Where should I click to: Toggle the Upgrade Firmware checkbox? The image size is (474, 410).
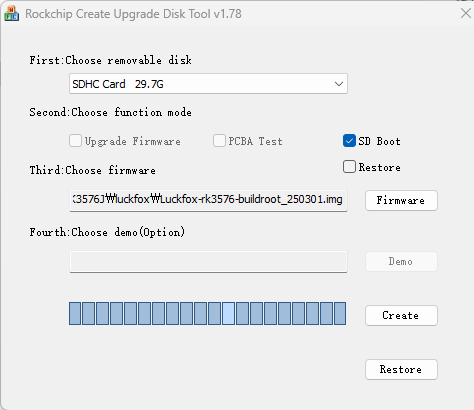pos(75,141)
